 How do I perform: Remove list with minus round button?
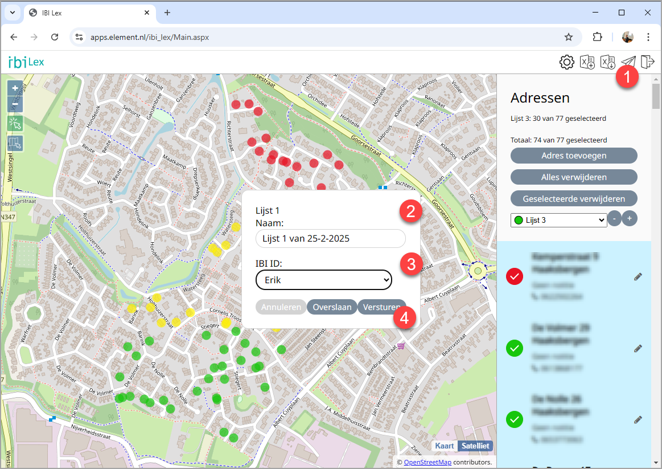point(614,219)
